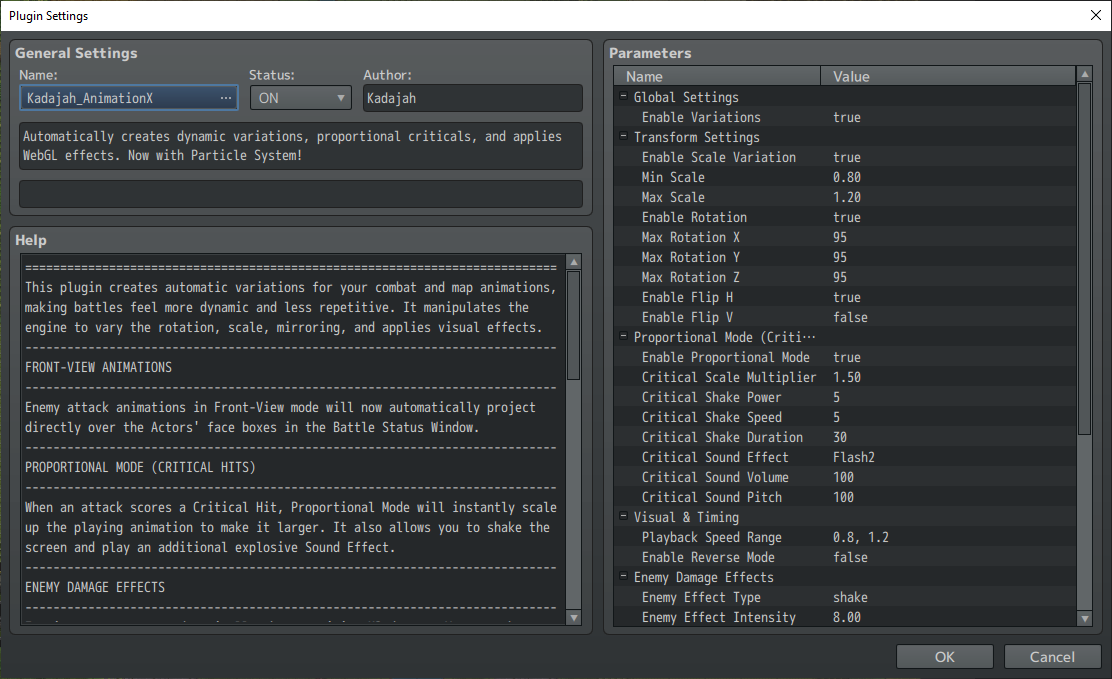Screen dimensions: 1112x679
Task: Select the Max Rotation Y parameter
Action: (x=845, y=257)
